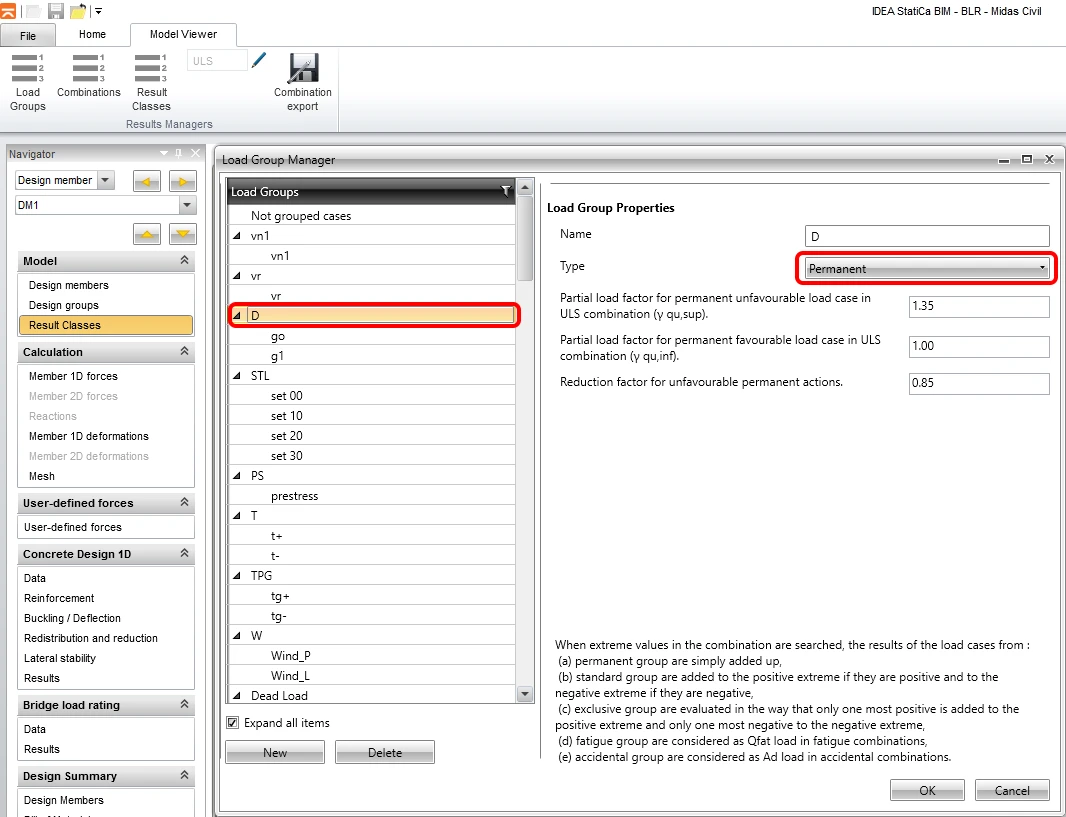Click the save icon in title bar
This screenshot has height=817, width=1066.
pyautogui.click(x=56, y=10)
